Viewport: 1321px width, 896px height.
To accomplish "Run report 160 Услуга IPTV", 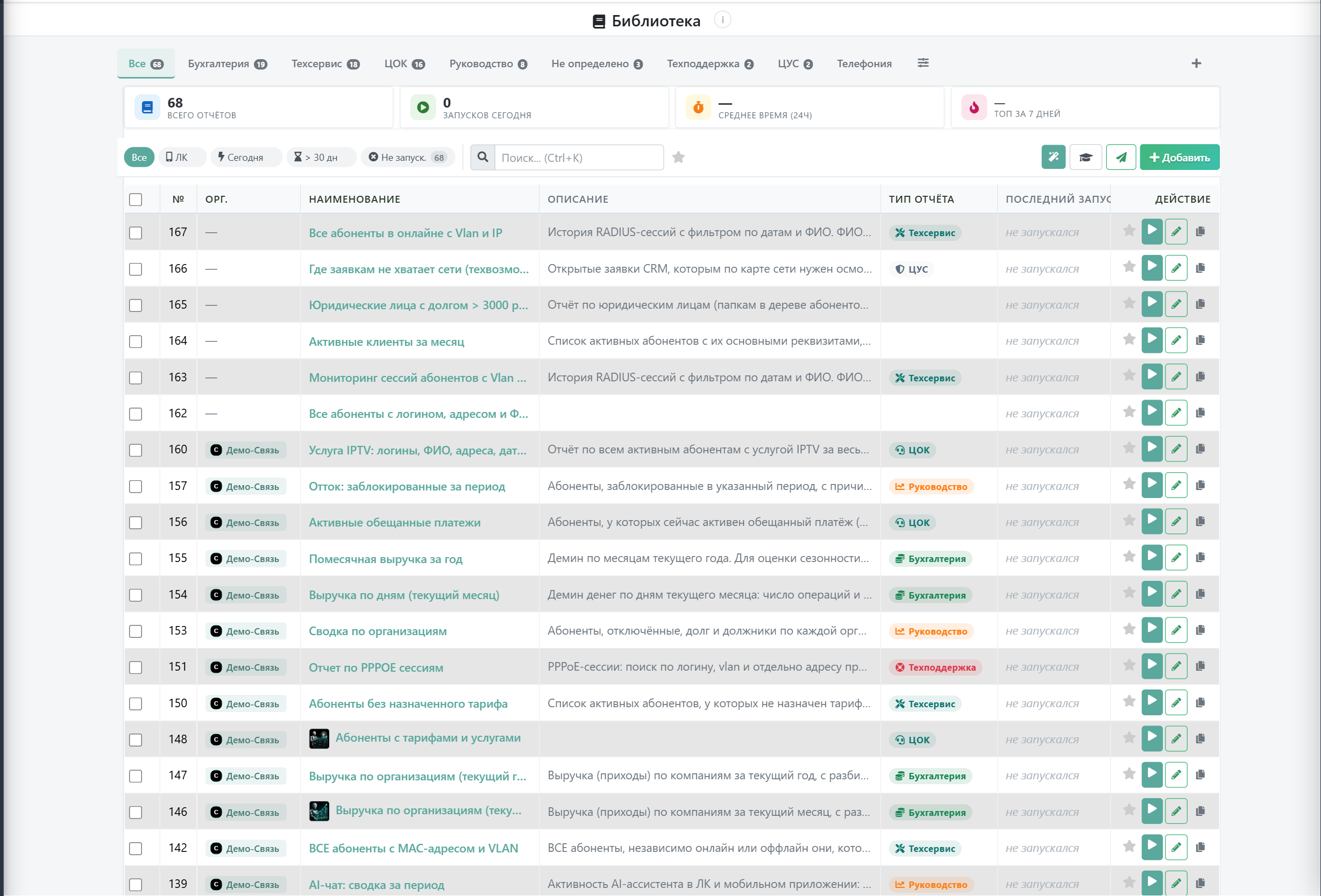I will tap(1152, 449).
